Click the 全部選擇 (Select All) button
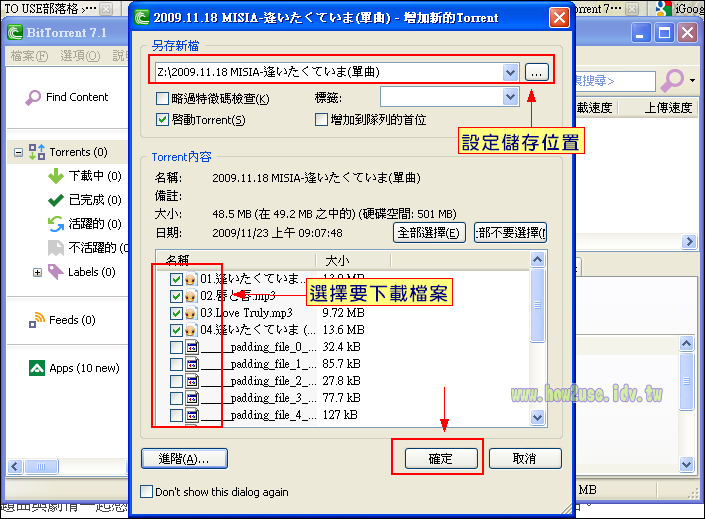 pos(429,233)
